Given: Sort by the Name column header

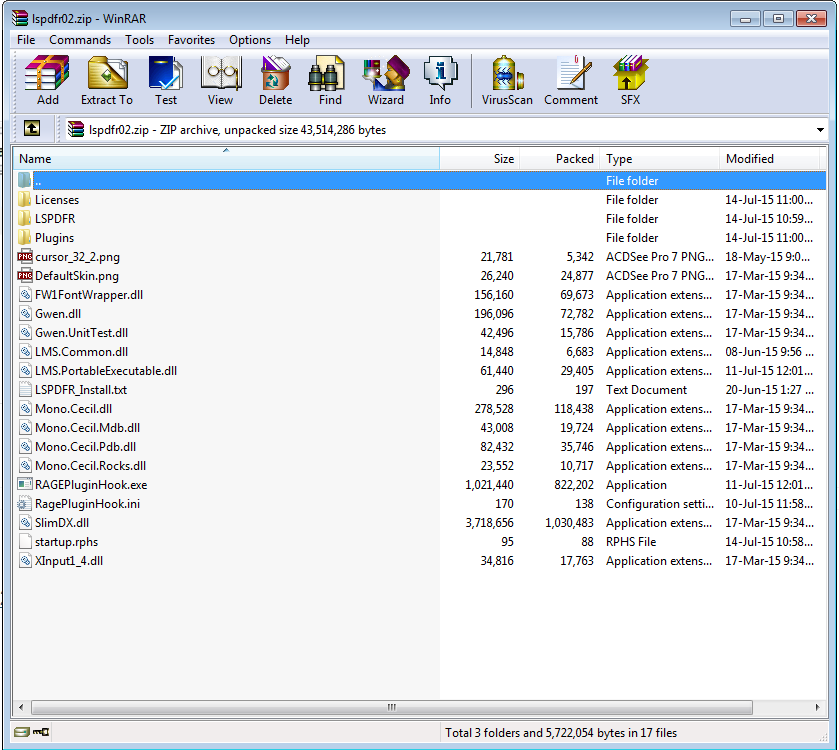Looking at the screenshot, I should coord(226,159).
